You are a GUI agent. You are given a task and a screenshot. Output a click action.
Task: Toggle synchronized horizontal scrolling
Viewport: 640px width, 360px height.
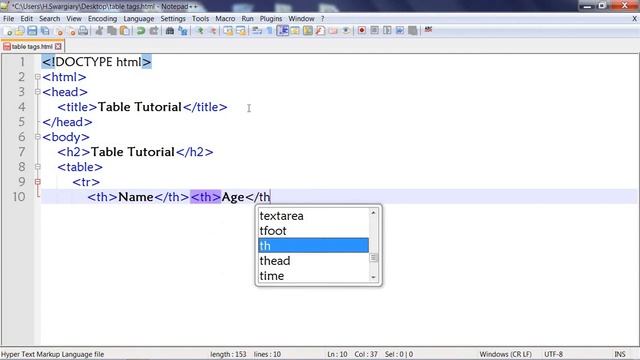click(x=241, y=31)
